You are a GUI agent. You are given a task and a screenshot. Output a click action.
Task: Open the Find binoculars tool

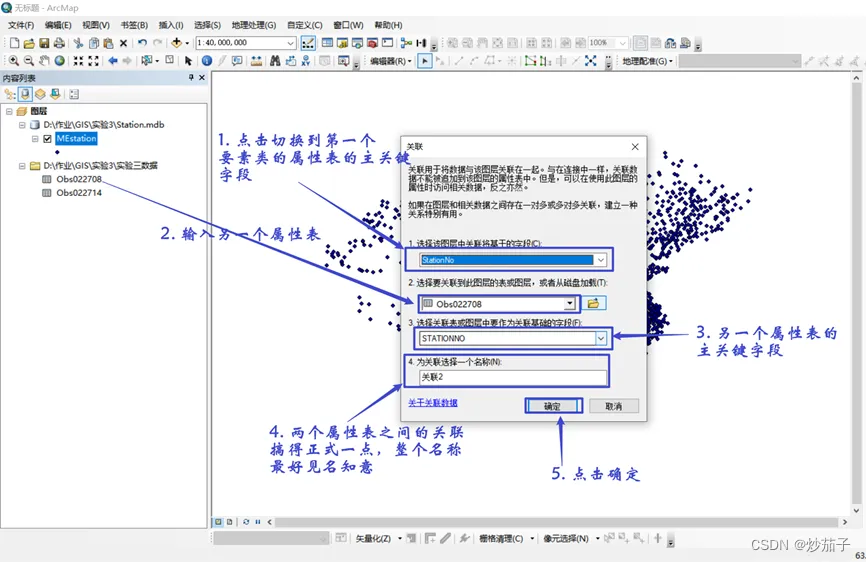[275, 61]
